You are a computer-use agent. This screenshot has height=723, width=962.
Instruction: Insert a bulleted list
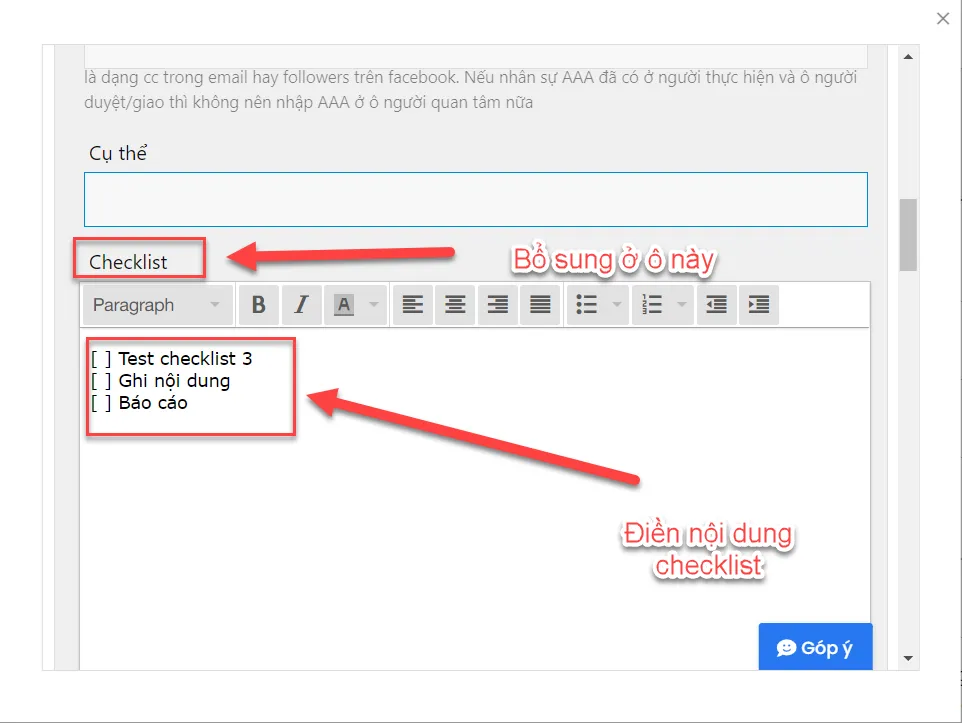pyautogui.click(x=587, y=304)
